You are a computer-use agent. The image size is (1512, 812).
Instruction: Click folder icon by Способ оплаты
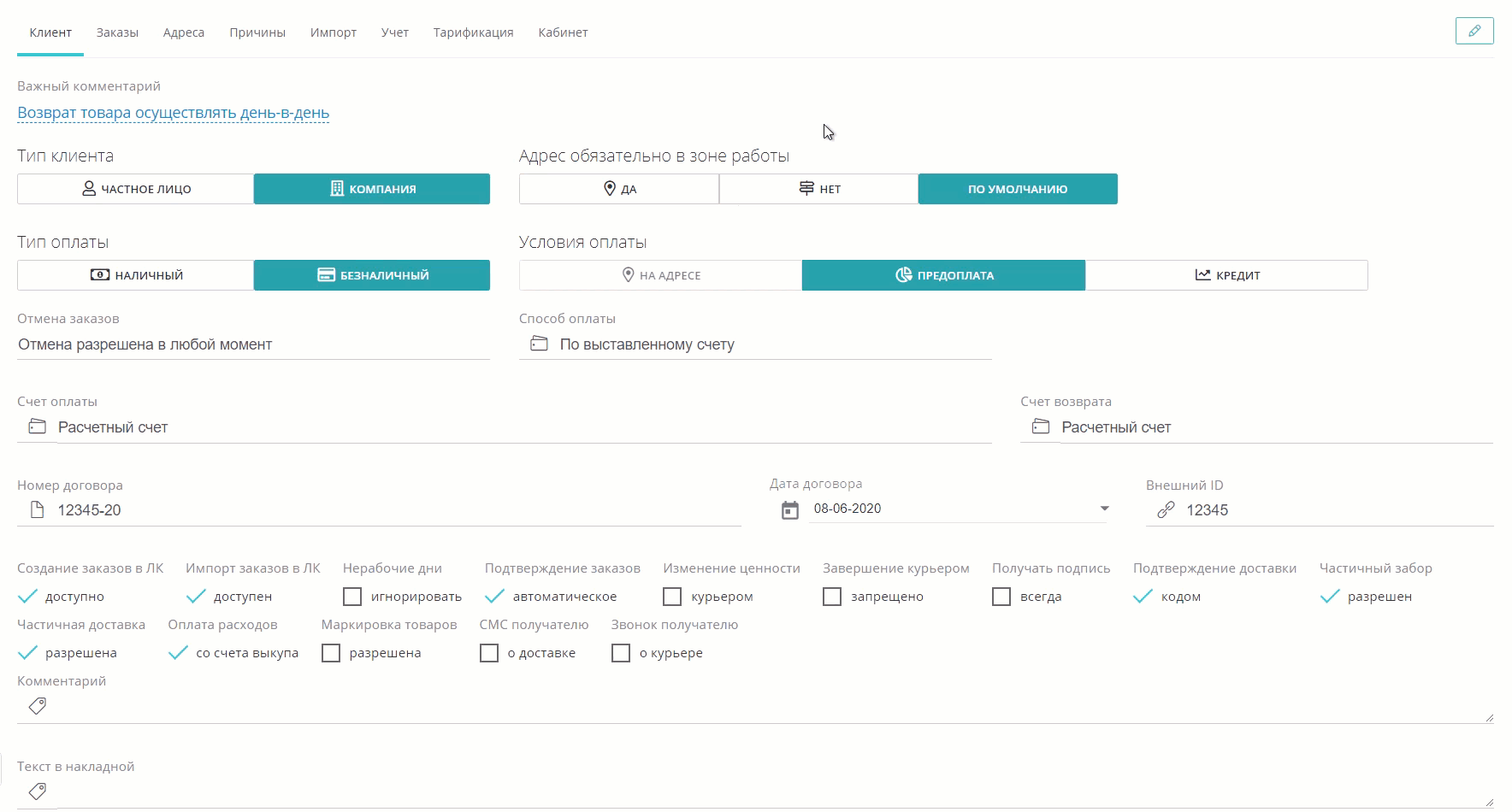pos(539,344)
